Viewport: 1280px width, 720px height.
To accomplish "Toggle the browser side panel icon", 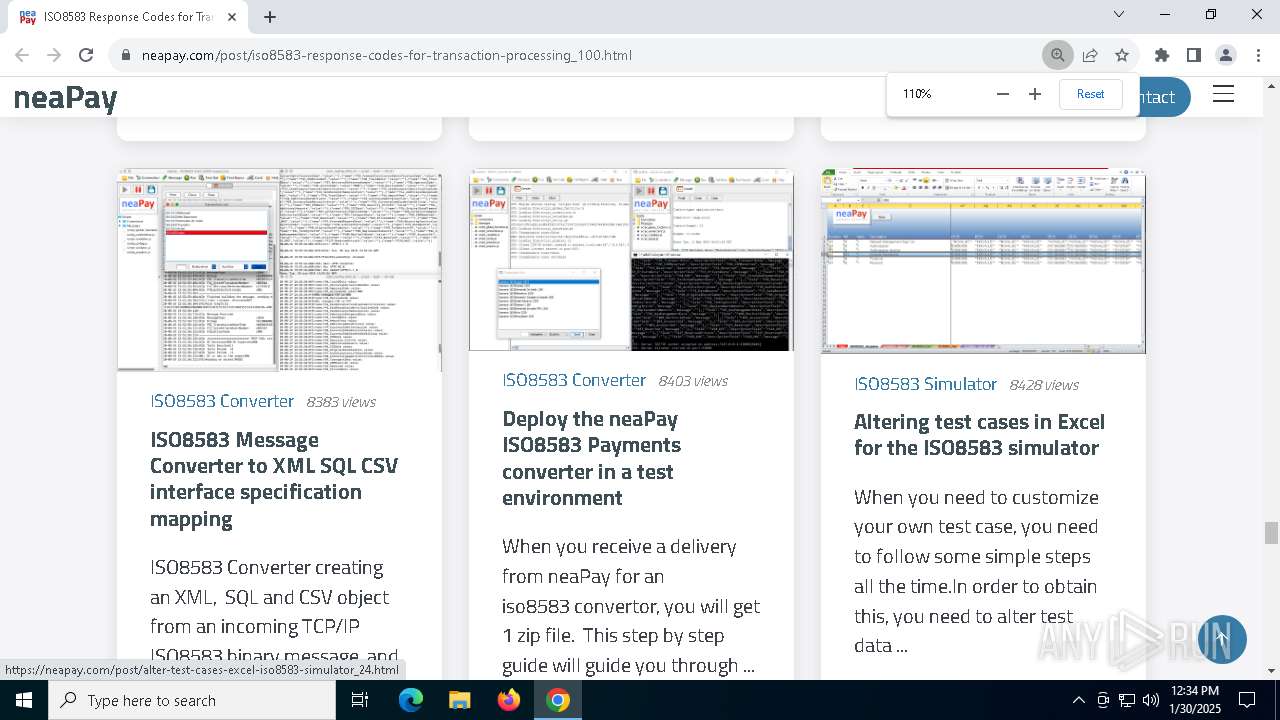I will click(1193, 55).
